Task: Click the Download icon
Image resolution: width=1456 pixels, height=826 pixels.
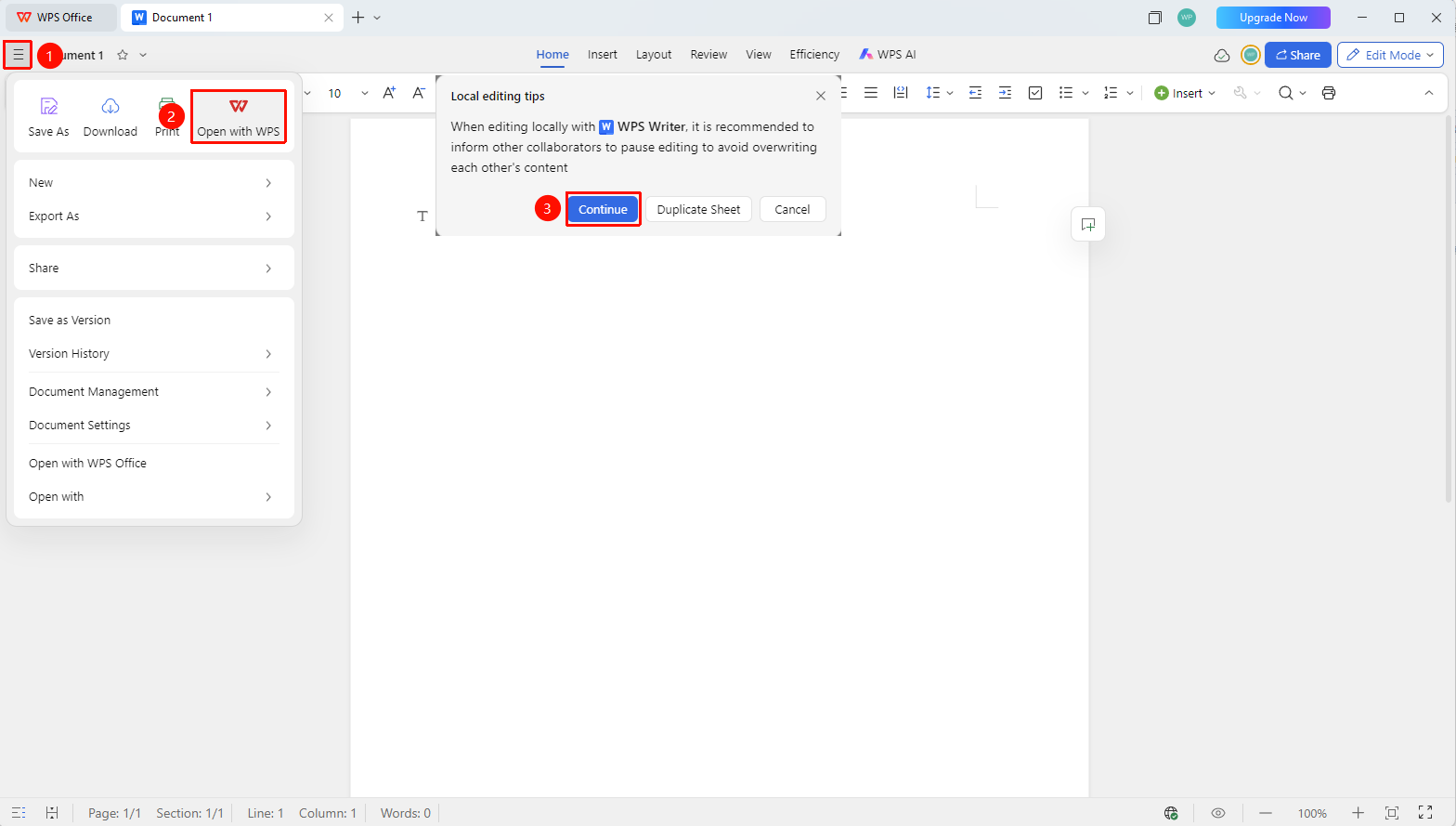Action: (x=110, y=106)
